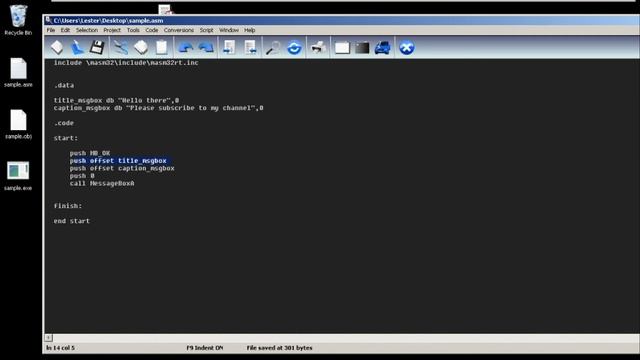The image size is (640, 360).
Task: Click the blue car-shaped toolbar icon
Action: tap(382, 48)
